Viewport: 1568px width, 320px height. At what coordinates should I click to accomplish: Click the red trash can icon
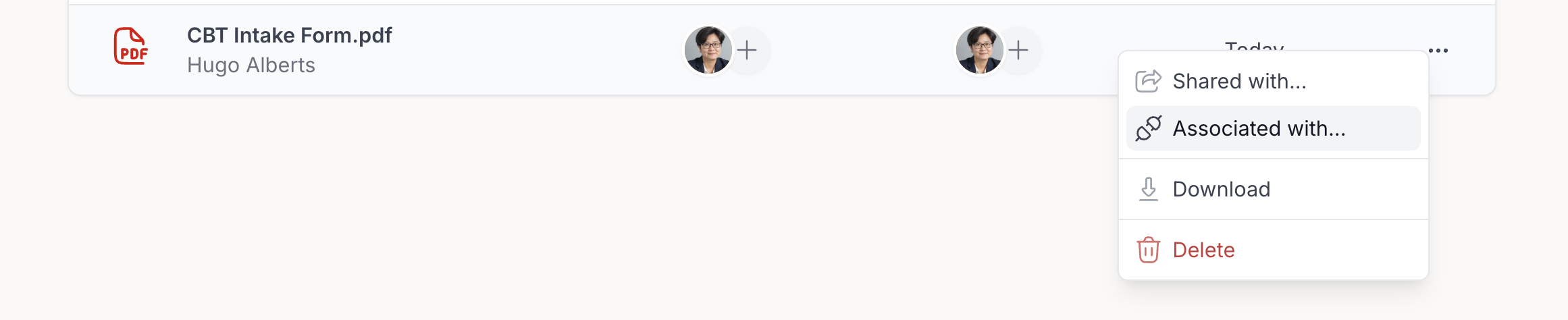click(x=1148, y=250)
